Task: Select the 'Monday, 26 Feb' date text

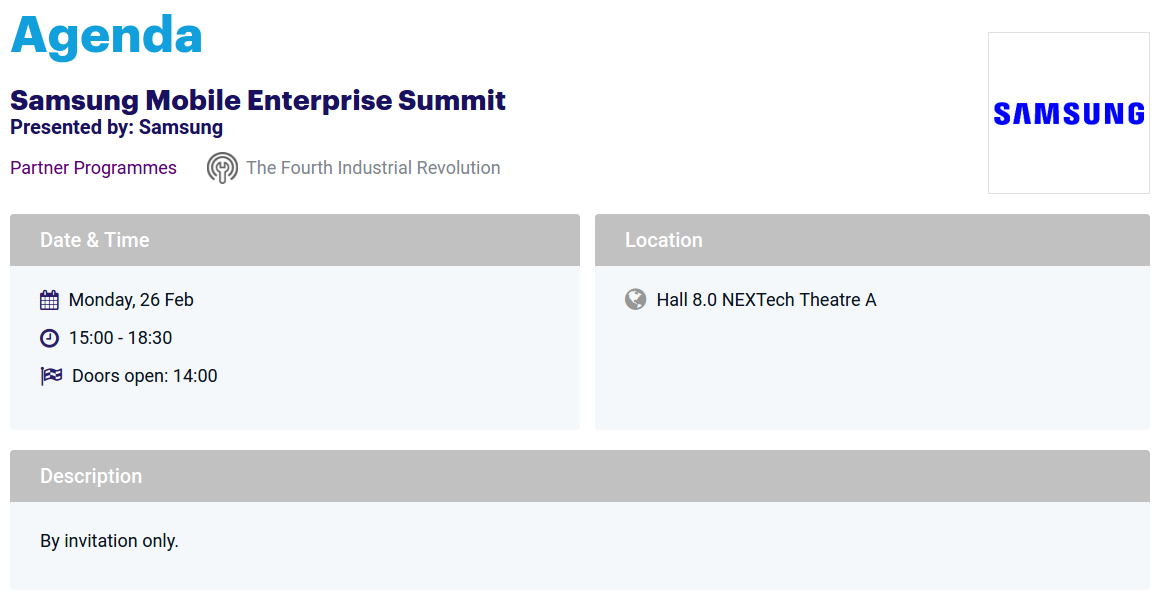Action: (131, 300)
